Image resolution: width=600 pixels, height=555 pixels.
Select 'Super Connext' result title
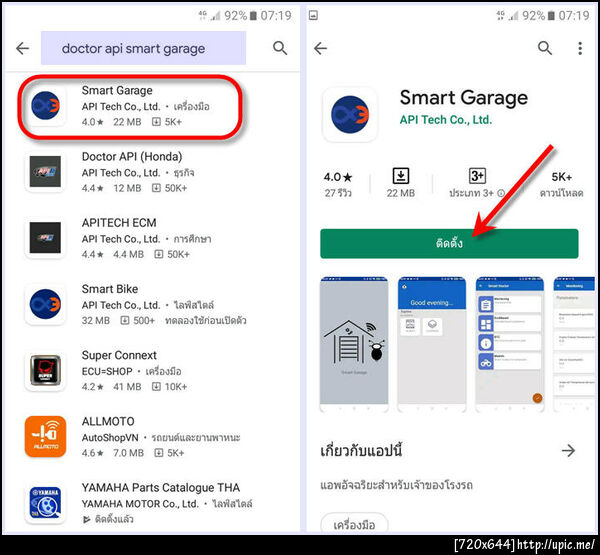tap(119, 355)
